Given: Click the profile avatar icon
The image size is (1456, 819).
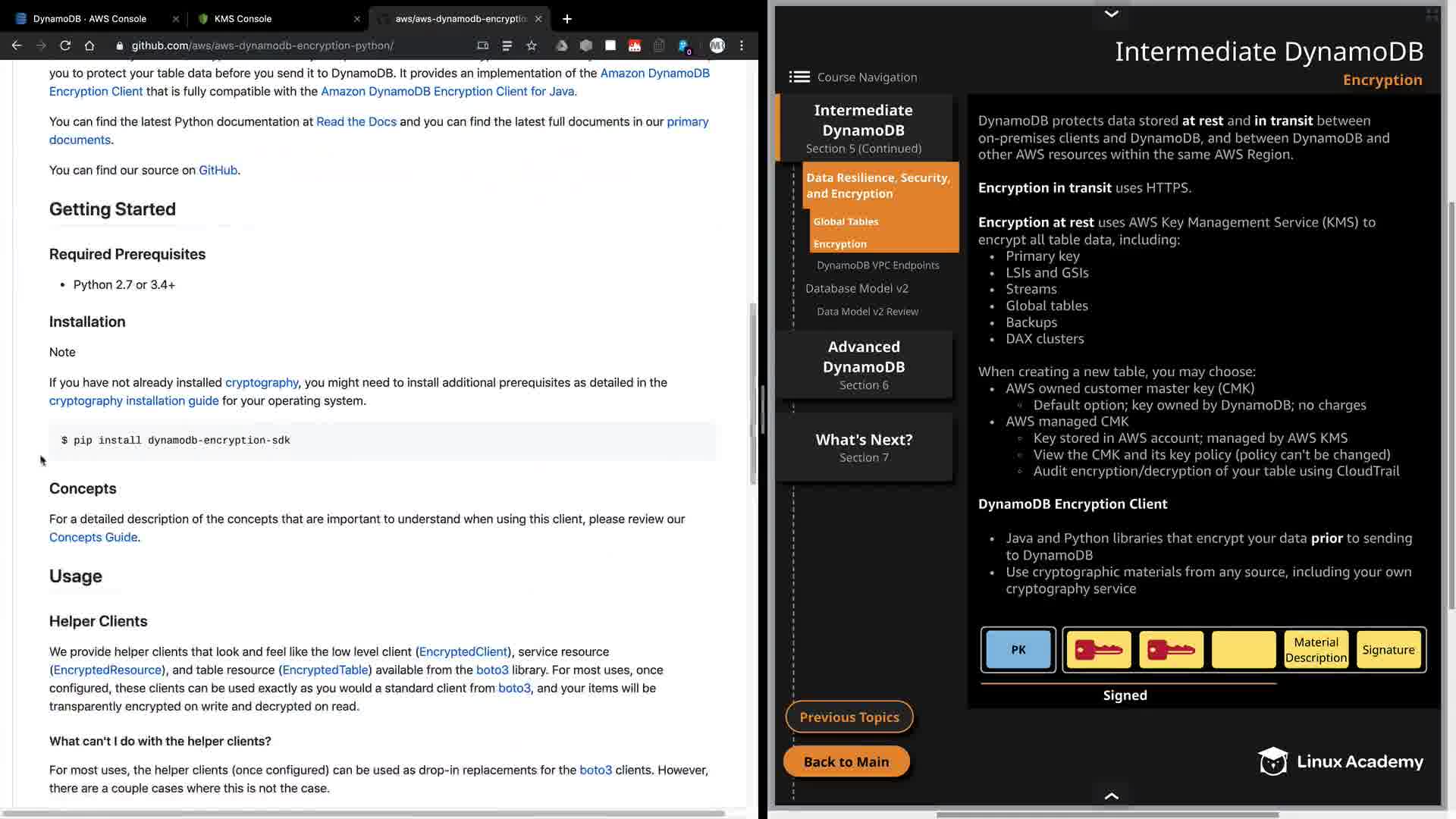Looking at the screenshot, I should coord(717,45).
